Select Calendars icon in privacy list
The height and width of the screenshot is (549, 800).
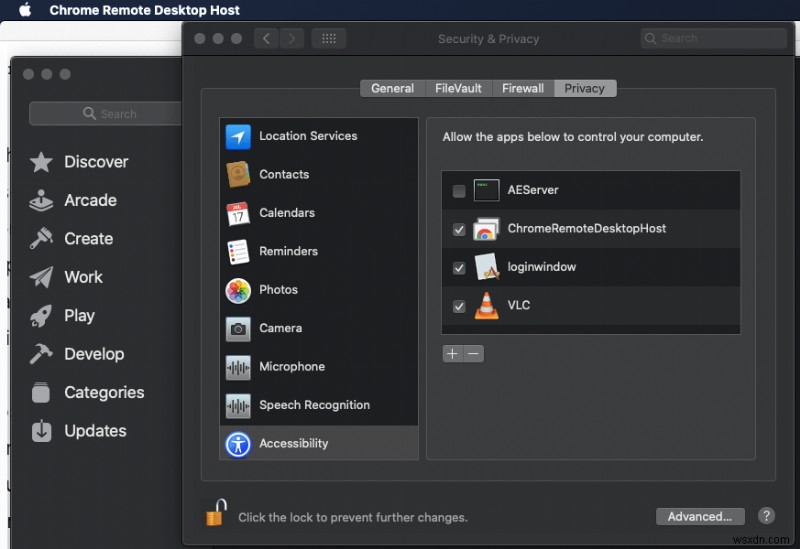click(238, 213)
